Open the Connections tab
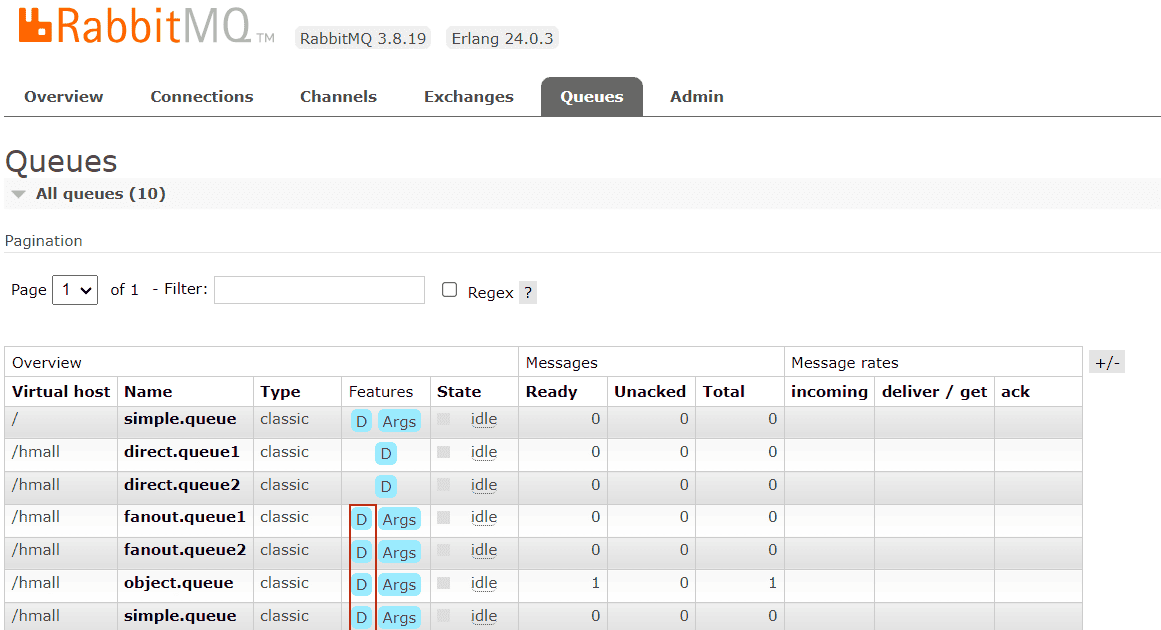The width and height of the screenshot is (1161, 630). coord(202,97)
